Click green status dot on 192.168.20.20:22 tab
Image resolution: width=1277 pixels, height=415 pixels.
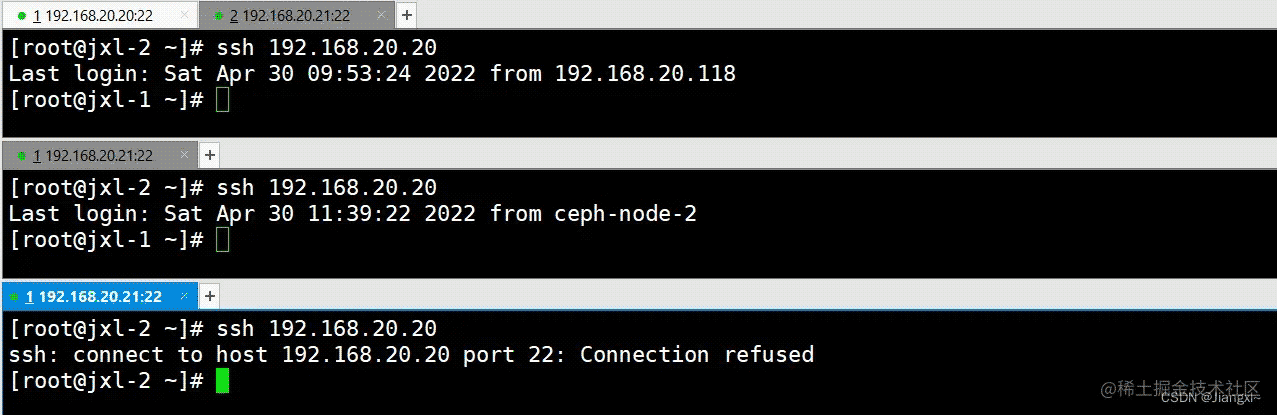click(x=22, y=15)
